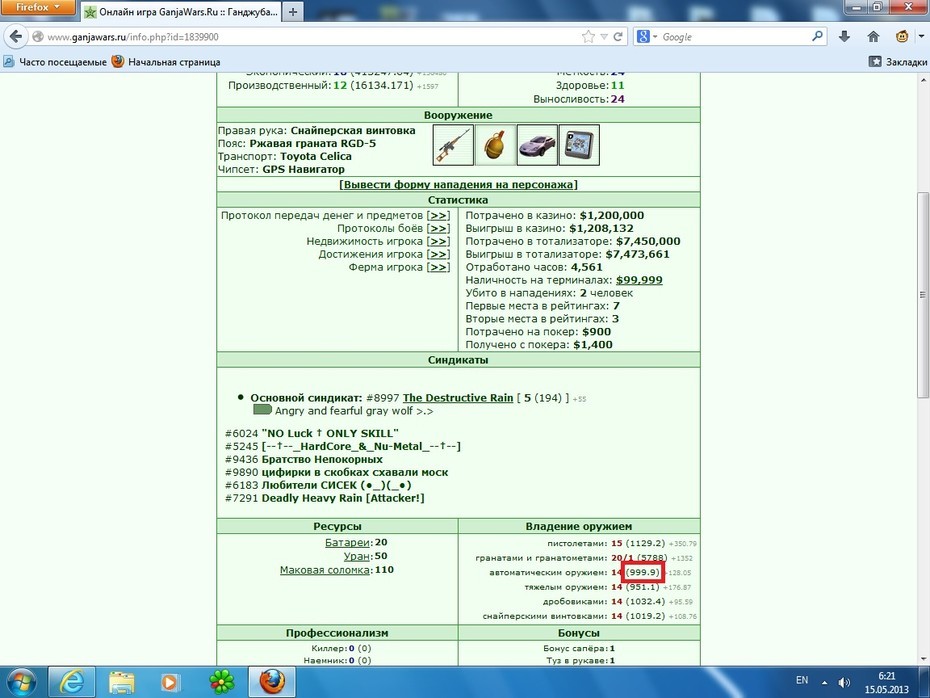The height and width of the screenshot is (698, 930).
Task: Go to home page icon
Action: coord(873,37)
